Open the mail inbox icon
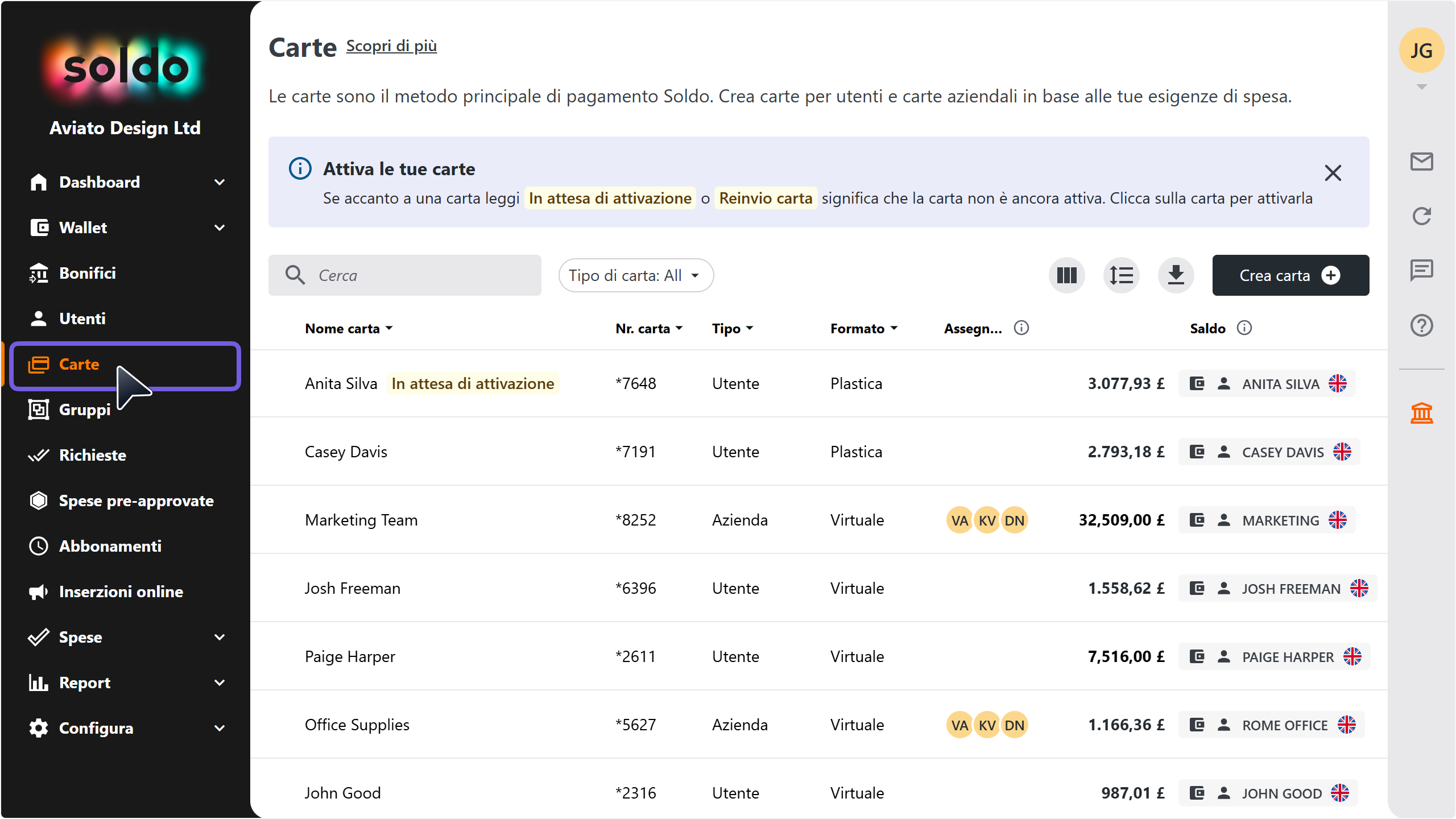Viewport: 1456px width, 819px height. coord(1421,162)
